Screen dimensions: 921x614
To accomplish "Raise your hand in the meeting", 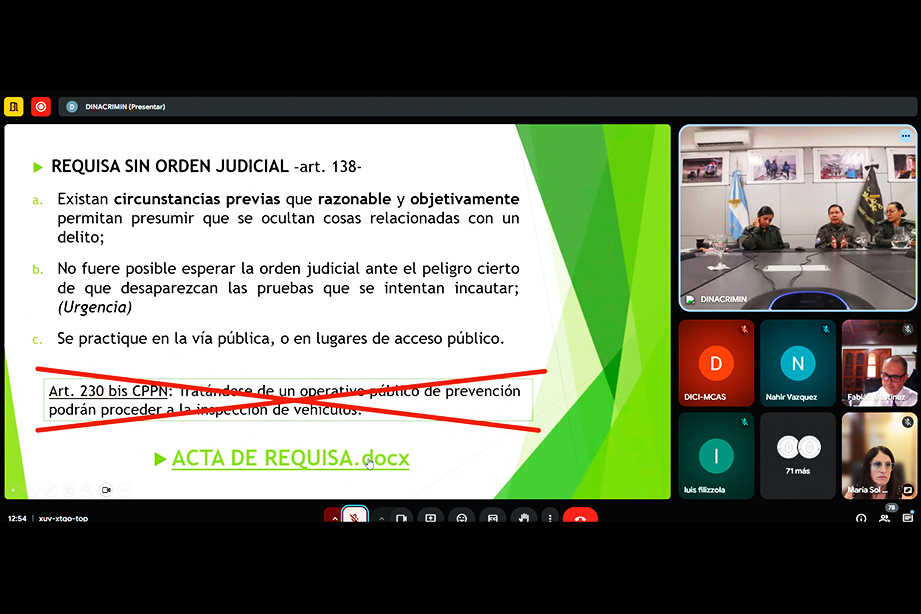I will [x=522, y=518].
